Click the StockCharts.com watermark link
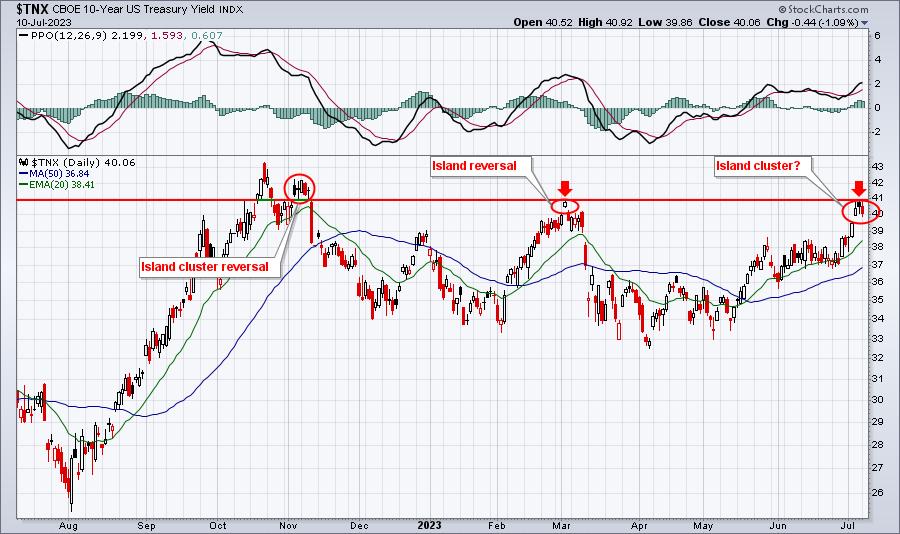This screenshot has height=534, width=900. (x=824, y=9)
